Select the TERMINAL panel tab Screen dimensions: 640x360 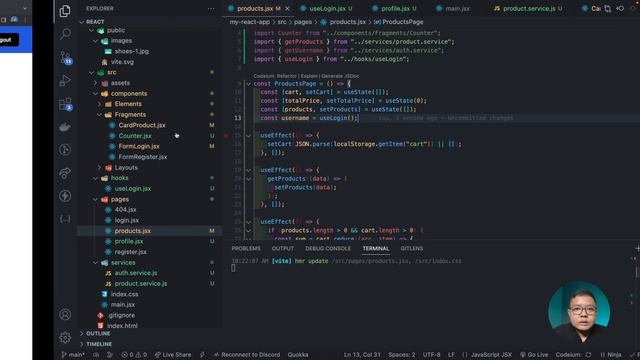pos(376,249)
